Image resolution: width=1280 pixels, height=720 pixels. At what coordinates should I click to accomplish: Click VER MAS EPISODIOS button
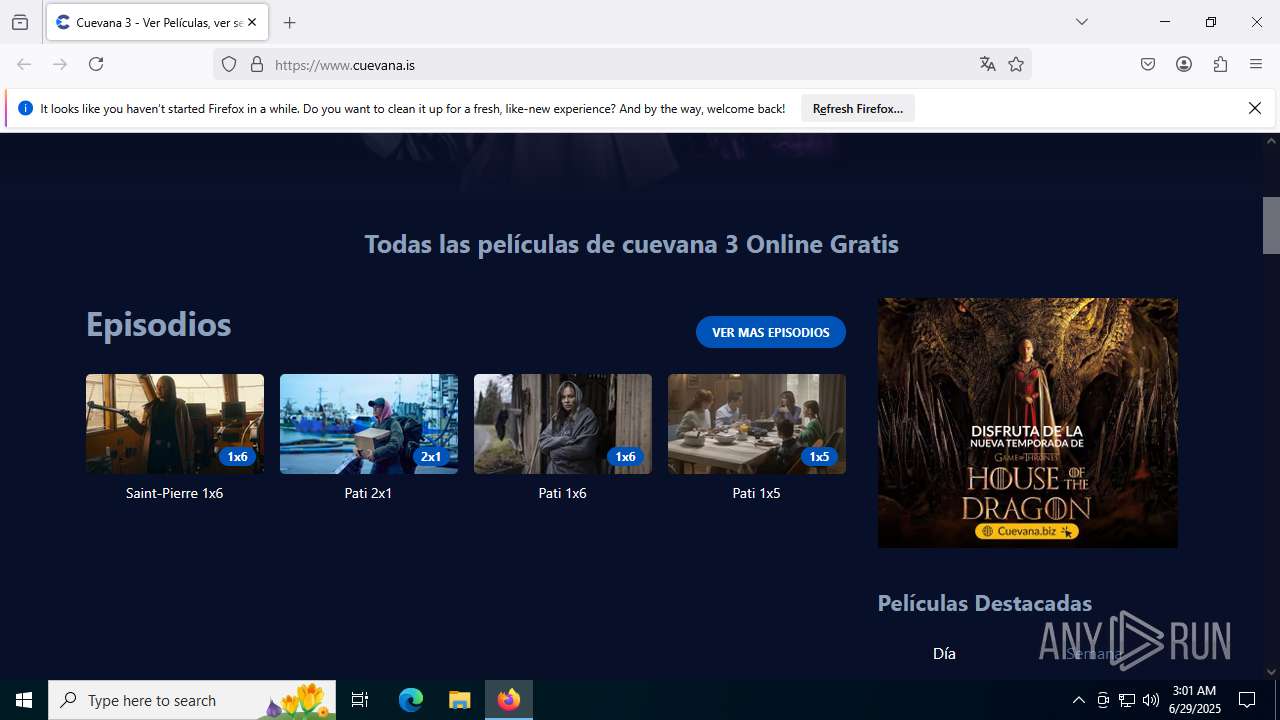click(x=771, y=332)
